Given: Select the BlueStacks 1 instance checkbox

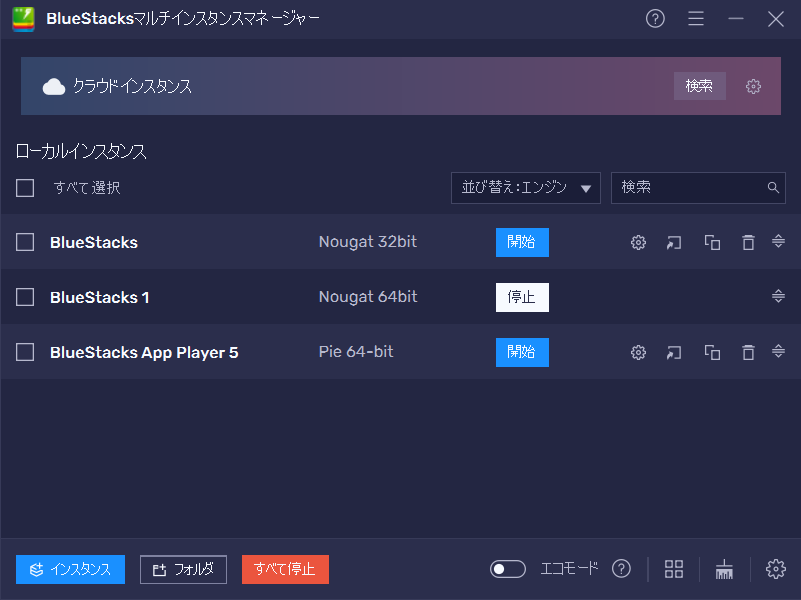Looking at the screenshot, I should click(x=25, y=297).
